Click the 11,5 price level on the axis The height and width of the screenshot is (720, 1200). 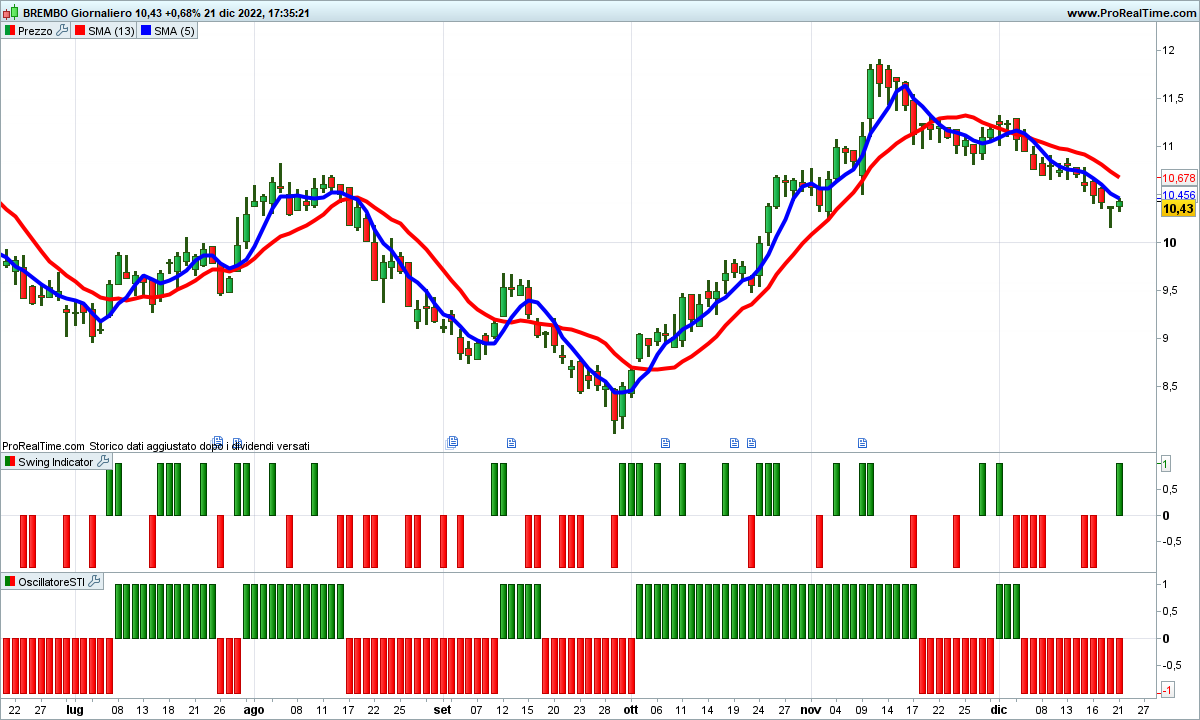(1172, 98)
